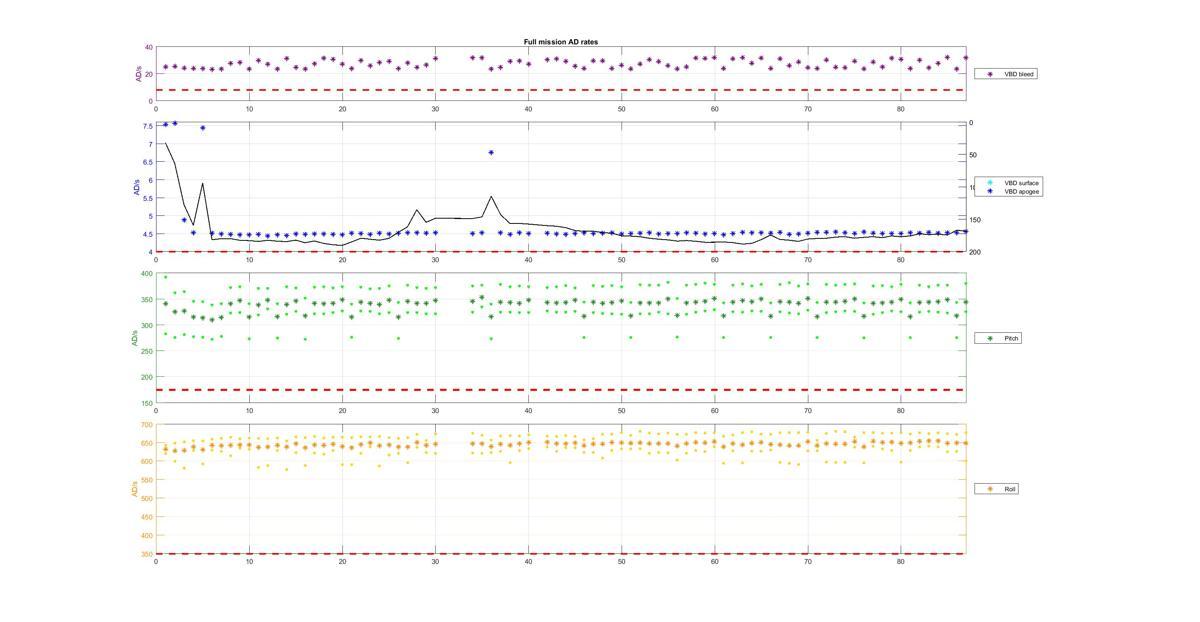Click right-axis tick "50" on the VBD apogee plot
The image size is (1200, 622).
tap(973, 156)
